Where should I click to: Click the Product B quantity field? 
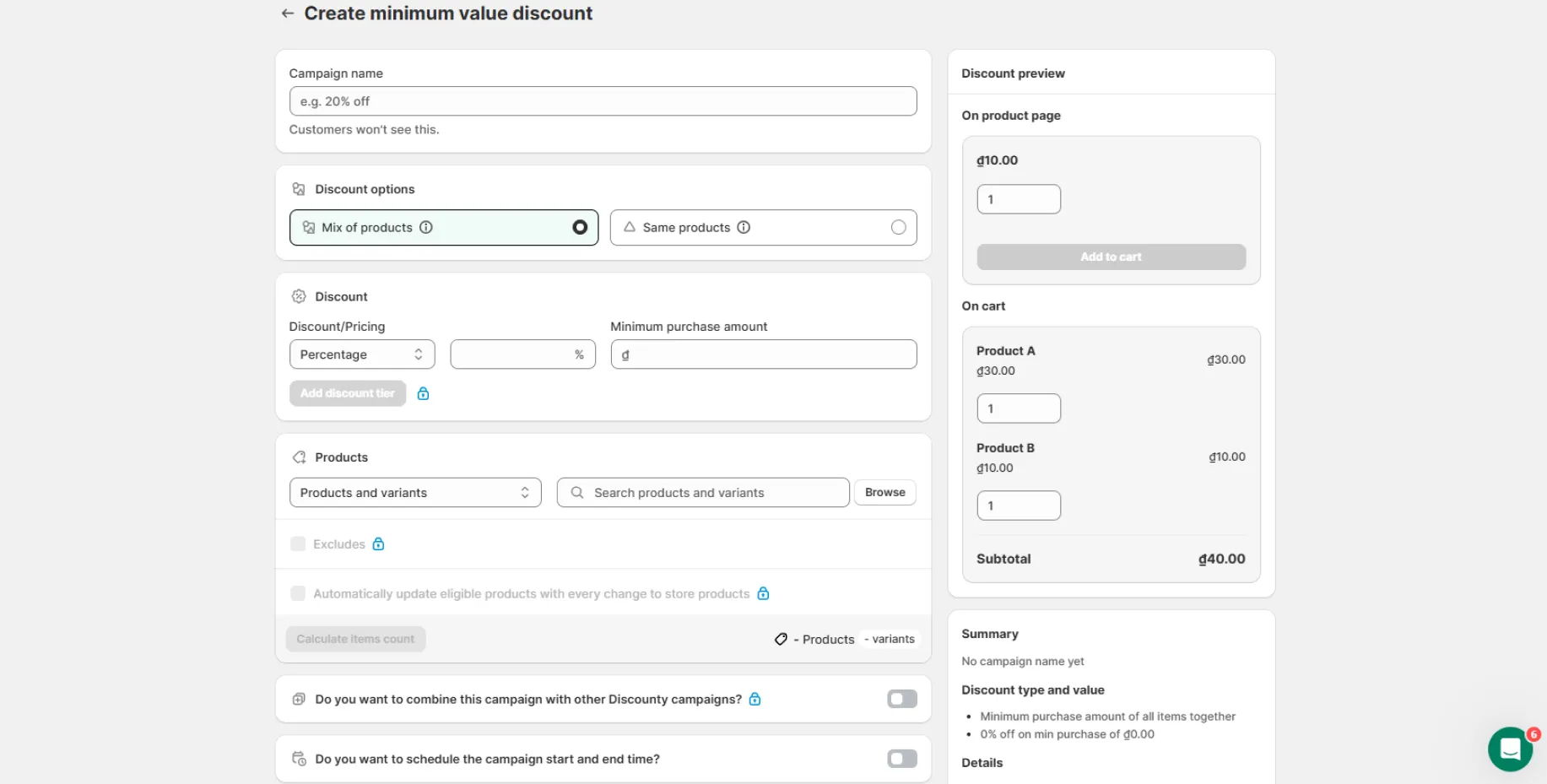pos(1019,506)
